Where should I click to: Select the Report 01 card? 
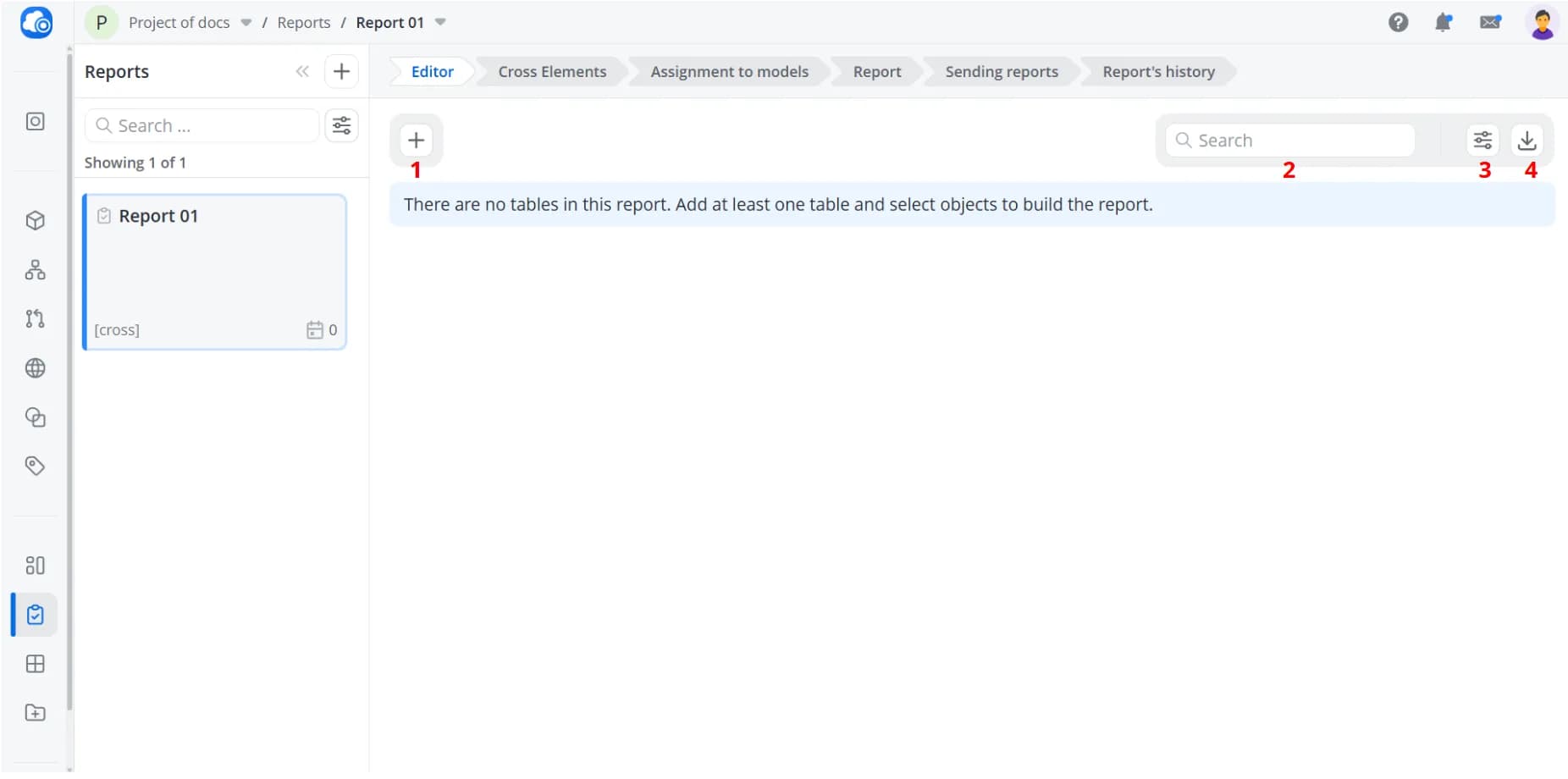(215, 272)
